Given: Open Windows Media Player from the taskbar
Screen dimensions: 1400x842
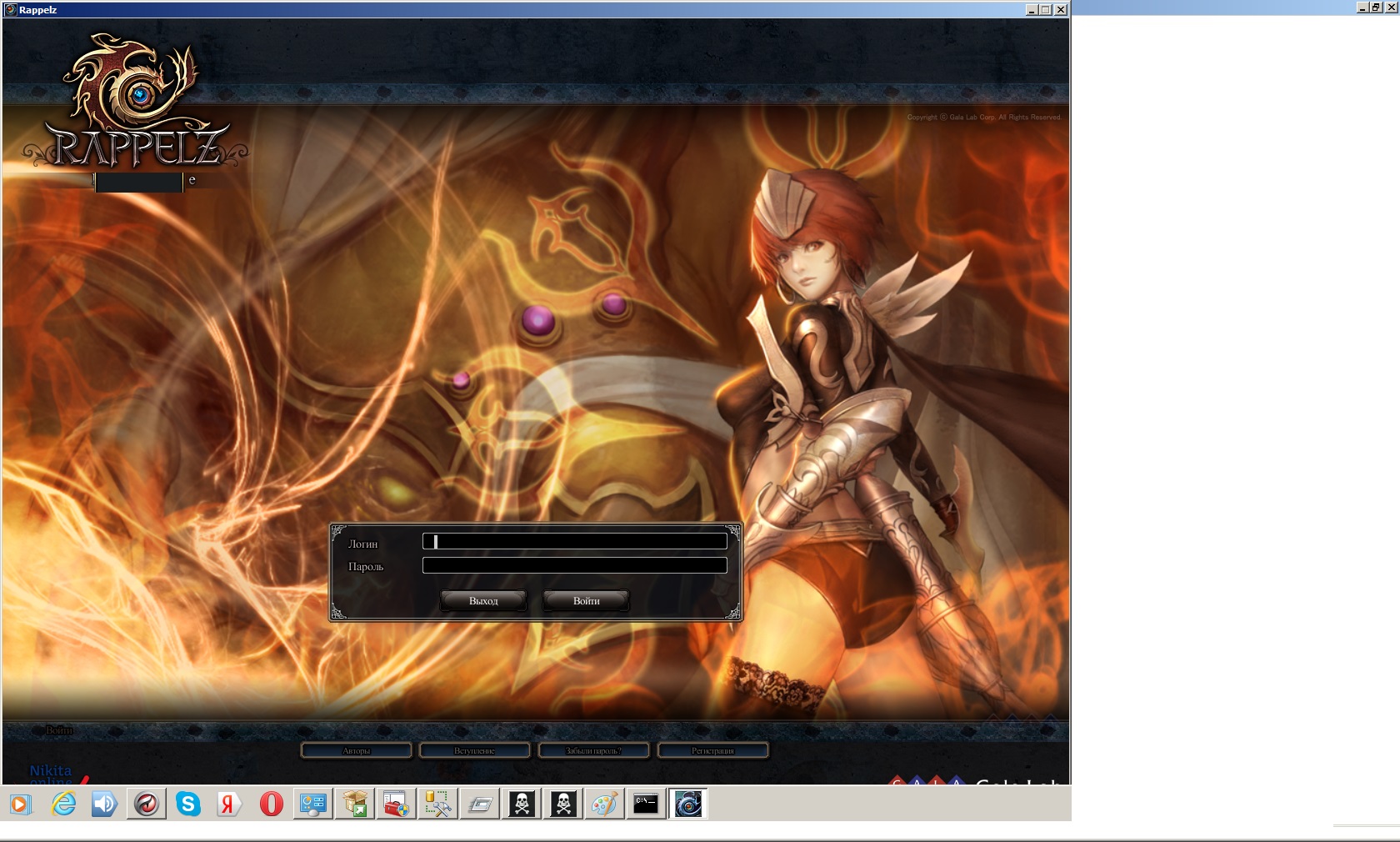Looking at the screenshot, I should click(22, 804).
